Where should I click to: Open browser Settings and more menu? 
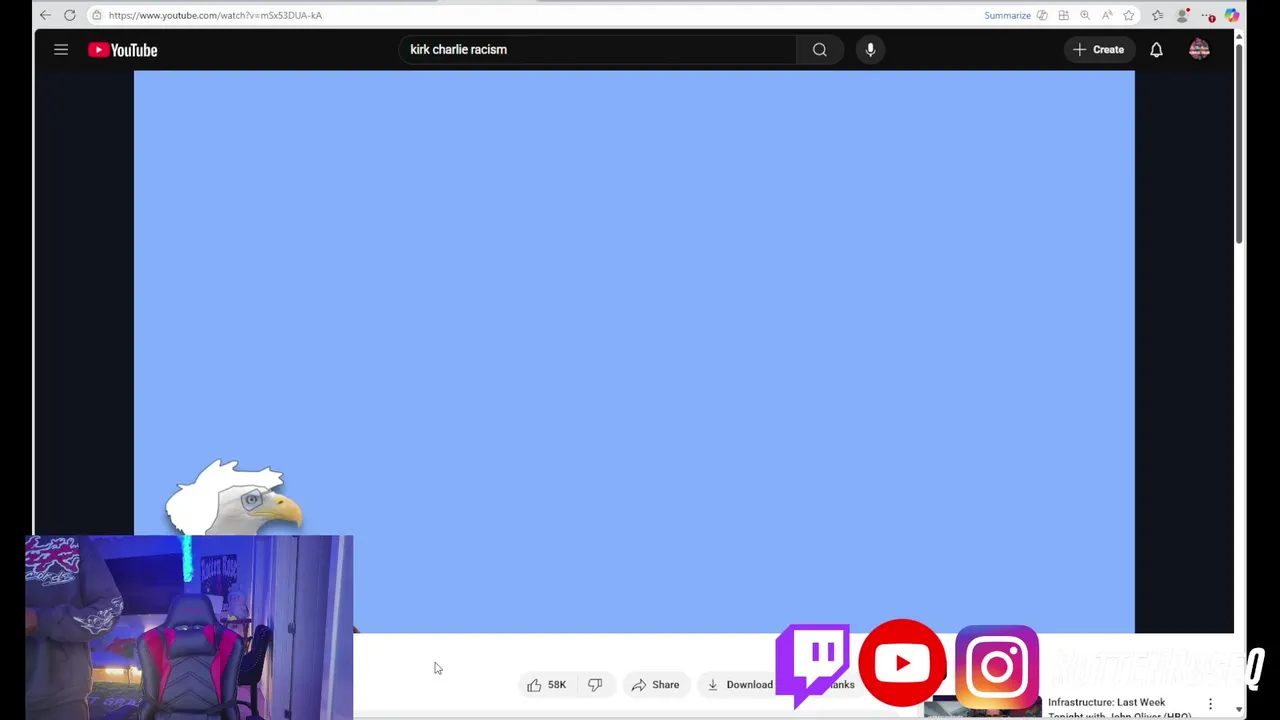(x=1207, y=15)
